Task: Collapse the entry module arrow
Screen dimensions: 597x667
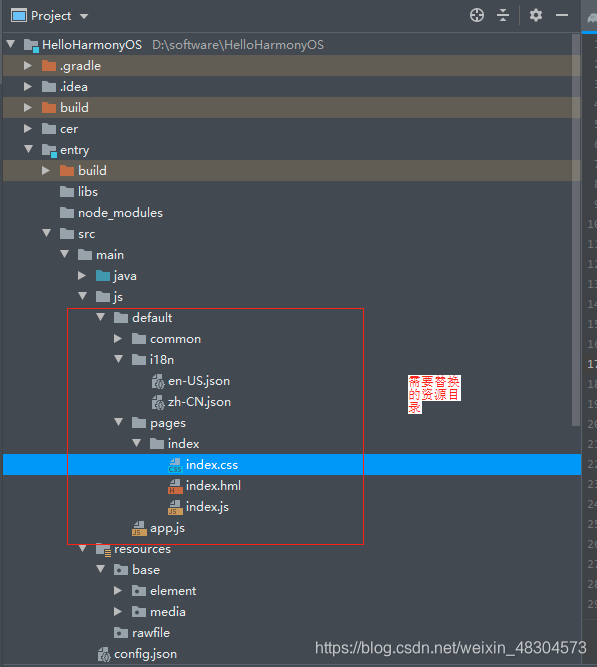Action: (x=29, y=149)
